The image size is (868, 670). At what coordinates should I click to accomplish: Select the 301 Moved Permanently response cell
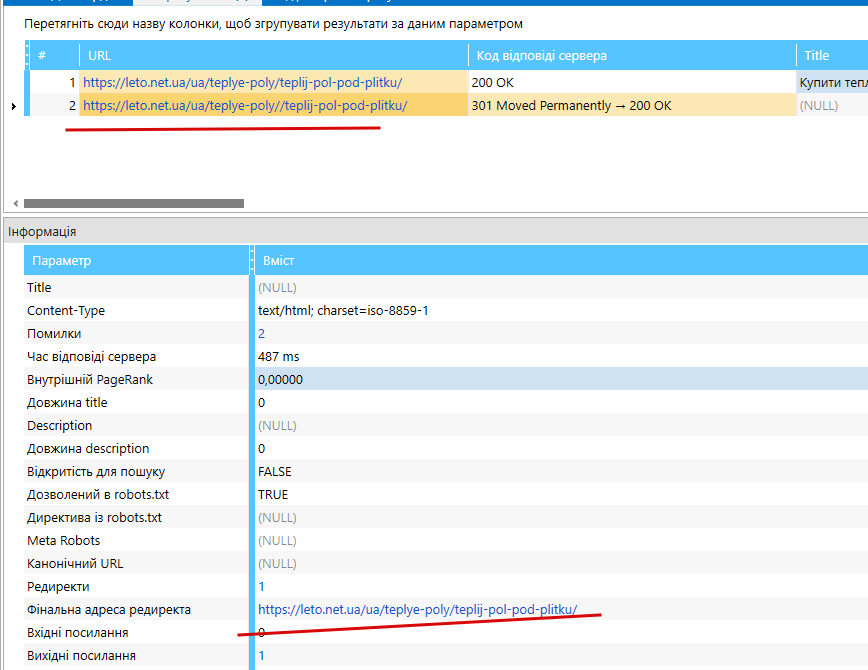tap(632, 105)
